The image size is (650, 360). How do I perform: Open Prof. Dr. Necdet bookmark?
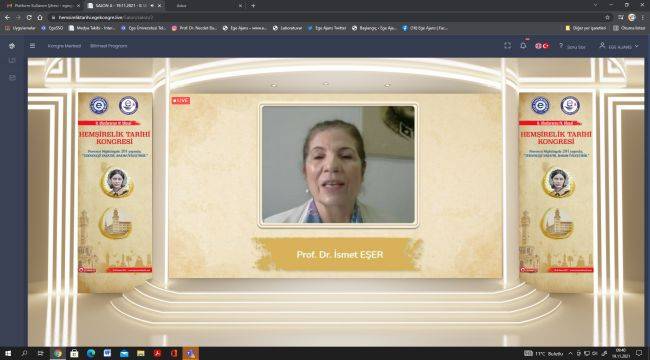coord(194,28)
